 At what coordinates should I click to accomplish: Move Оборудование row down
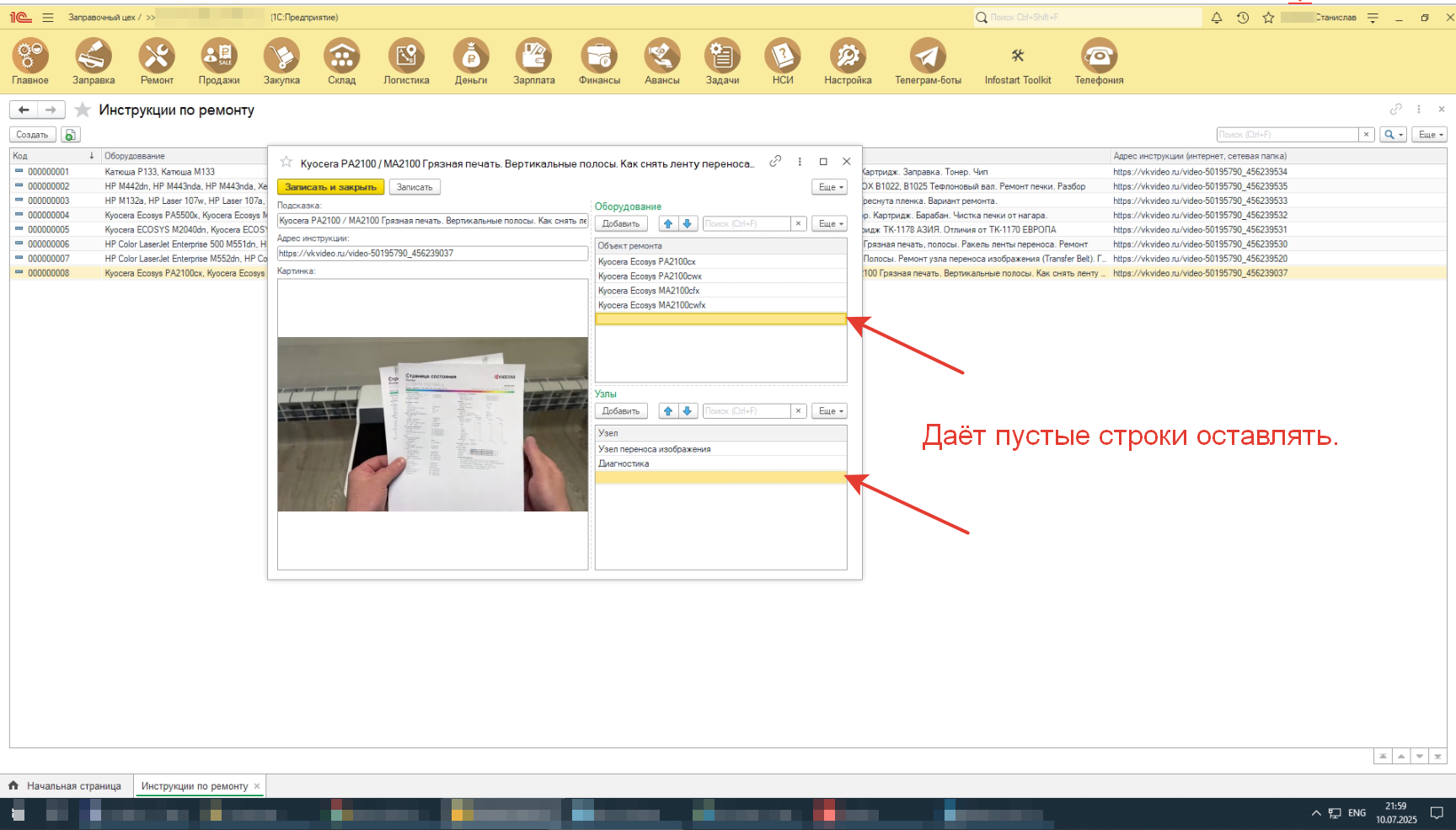tap(688, 223)
